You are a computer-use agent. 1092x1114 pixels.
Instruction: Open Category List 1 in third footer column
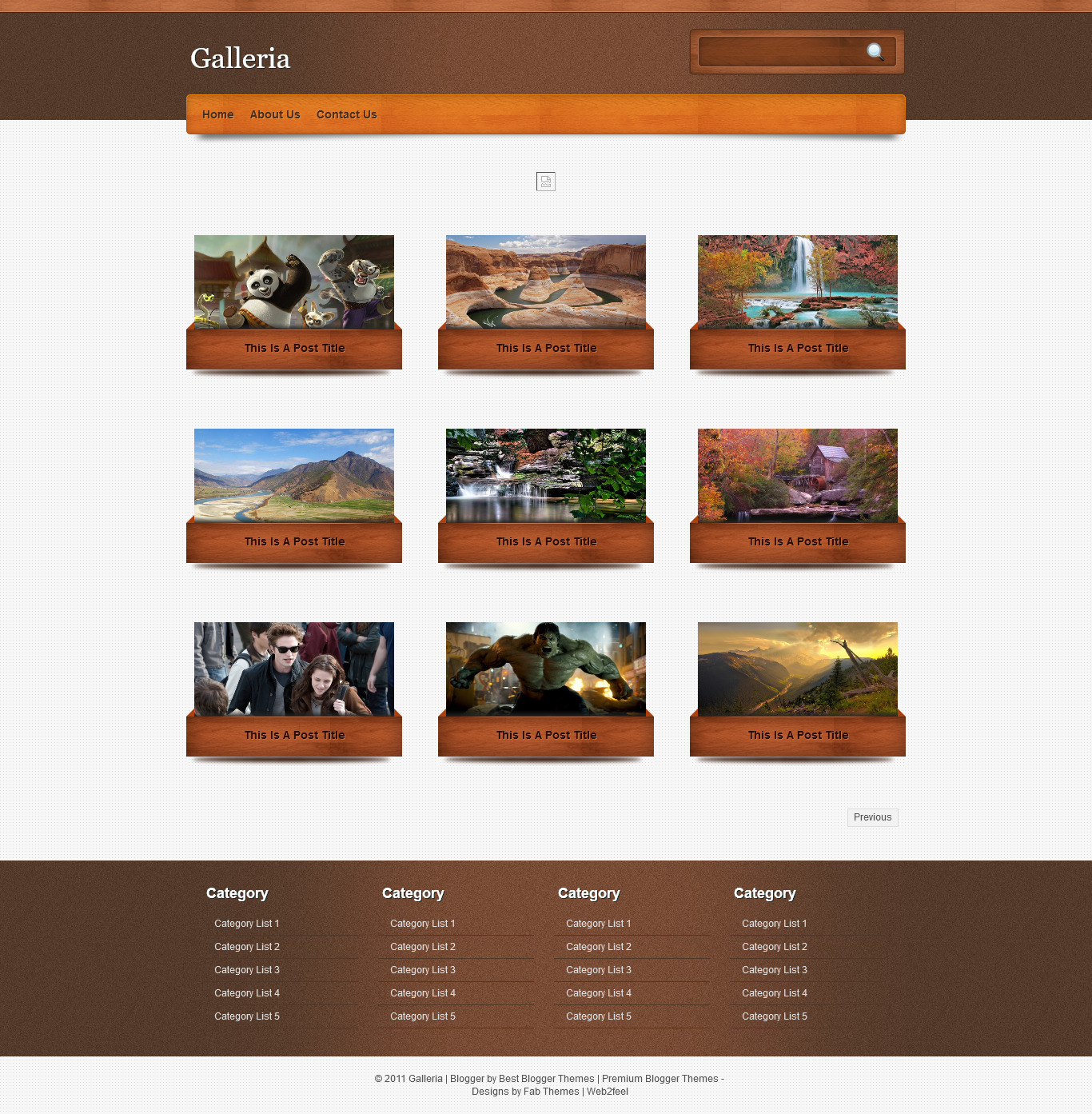598,924
